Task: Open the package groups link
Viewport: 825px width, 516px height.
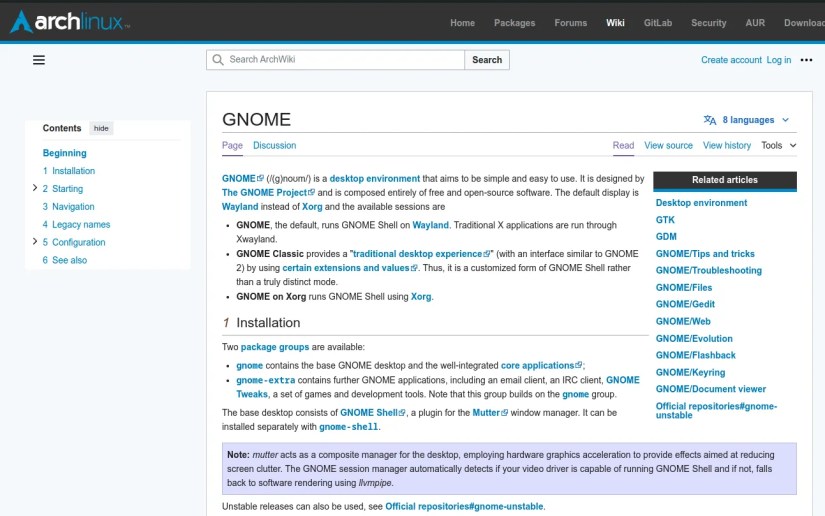Action: [275, 347]
